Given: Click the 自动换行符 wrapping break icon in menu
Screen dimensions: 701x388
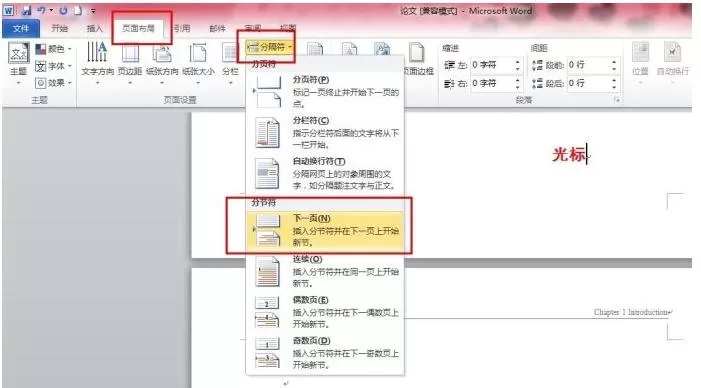Looking at the screenshot, I should pos(268,173).
